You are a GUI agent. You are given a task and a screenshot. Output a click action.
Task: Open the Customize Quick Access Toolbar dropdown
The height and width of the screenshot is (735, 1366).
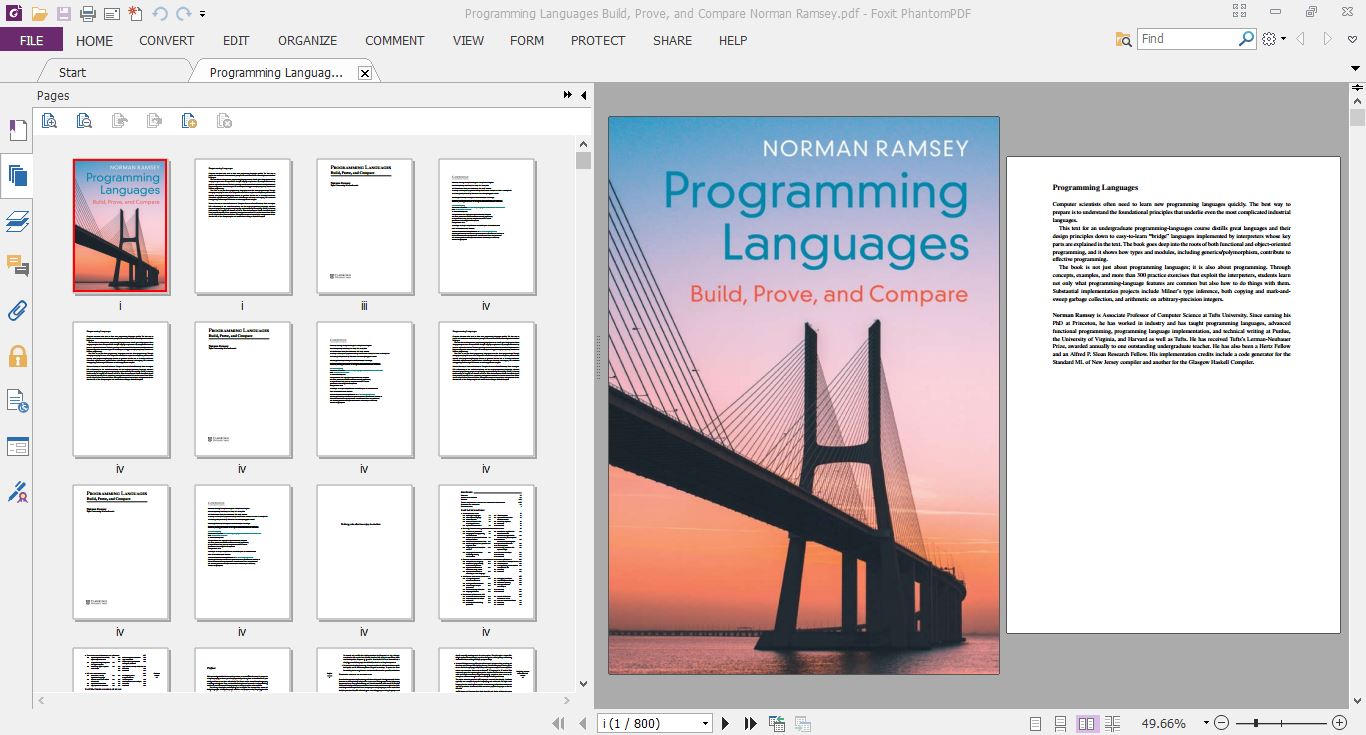point(203,14)
